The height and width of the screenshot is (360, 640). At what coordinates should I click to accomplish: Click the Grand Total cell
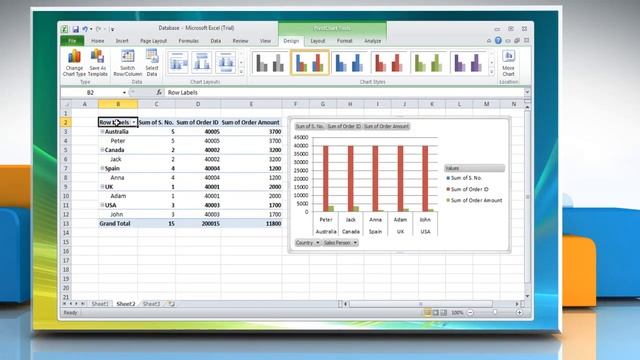(118, 224)
